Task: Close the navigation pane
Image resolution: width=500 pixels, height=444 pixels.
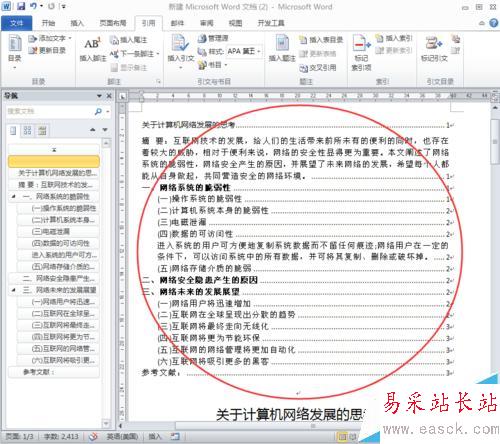Action: [x=109, y=96]
